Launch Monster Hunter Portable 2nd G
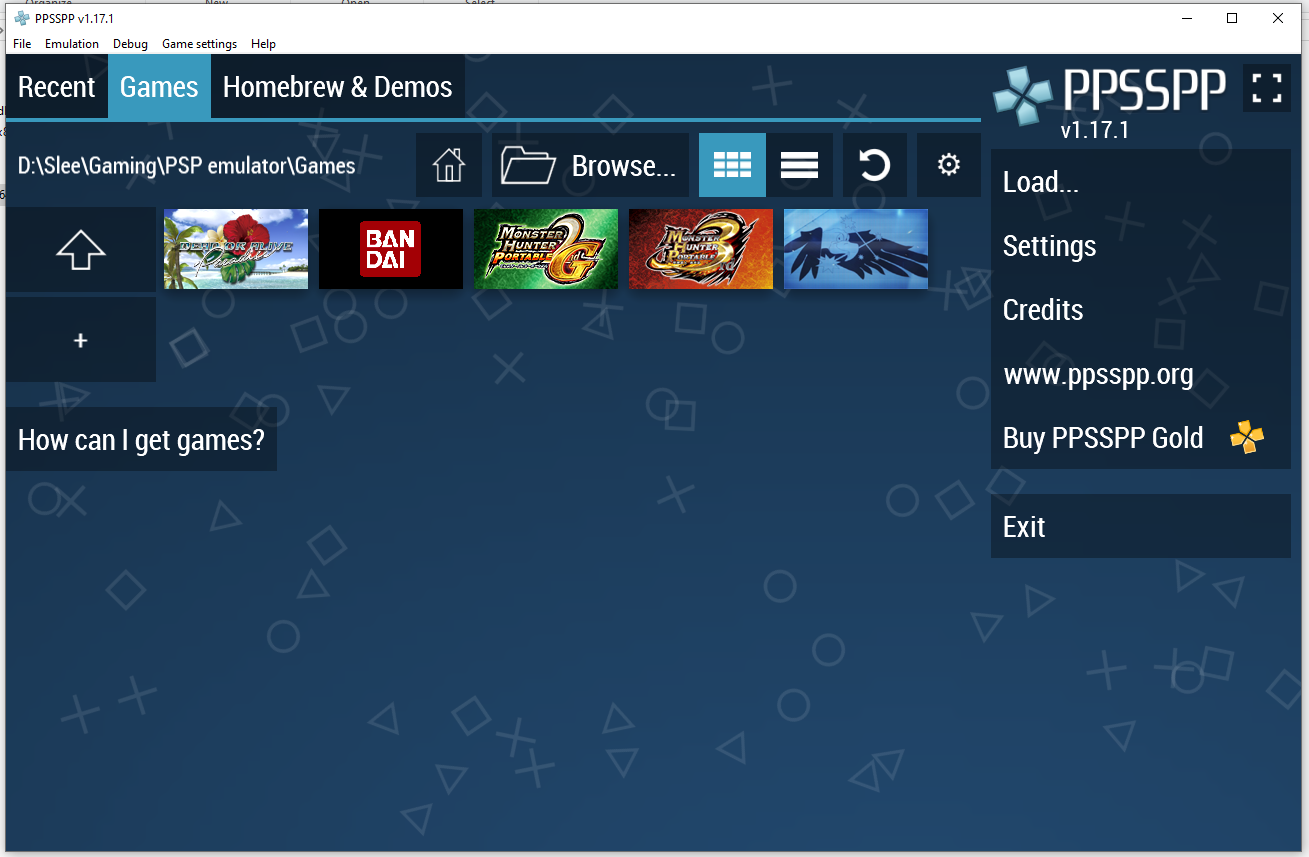Image resolution: width=1309 pixels, height=857 pixels. pyautogui.click(x=546, y=249)
